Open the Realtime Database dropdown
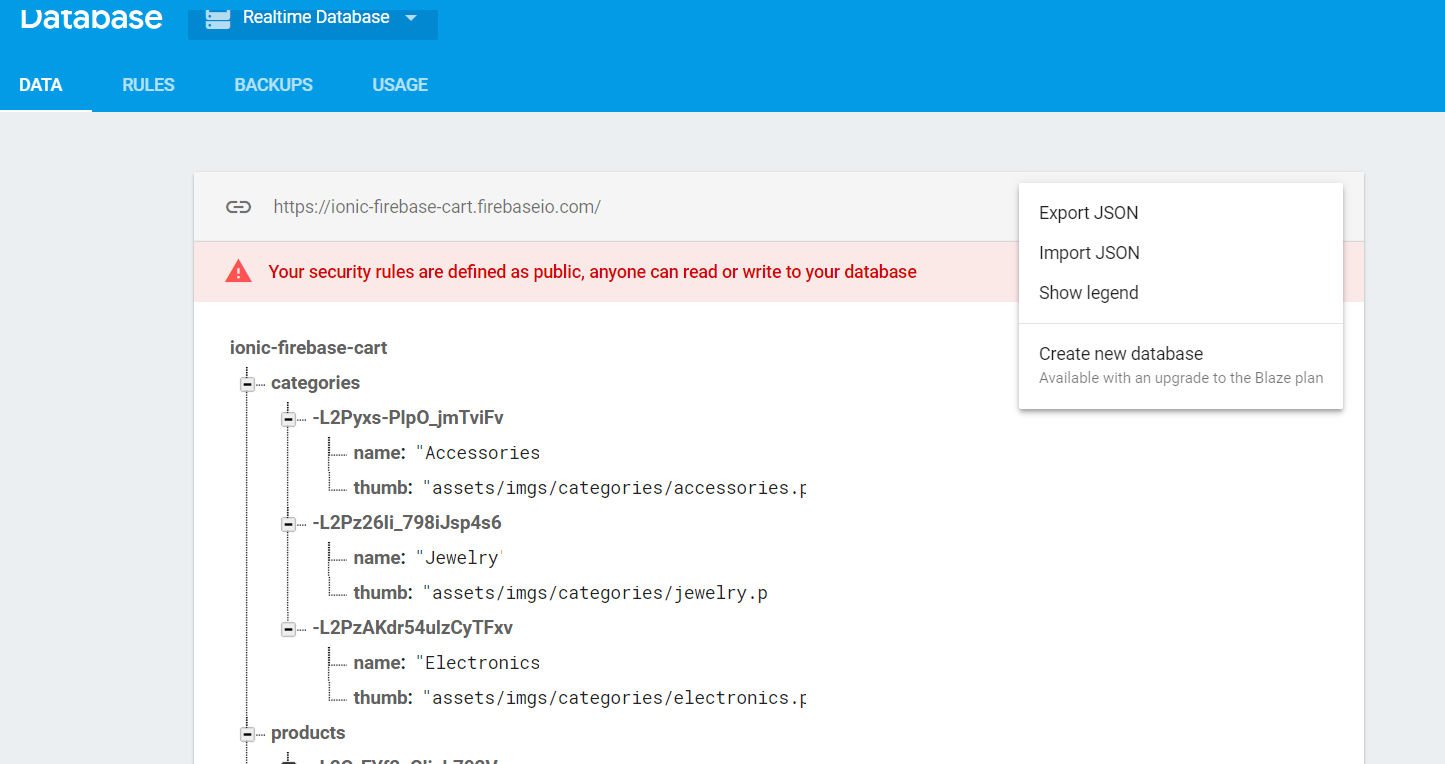The image size is (1445, 764). [x=313, y=20]
